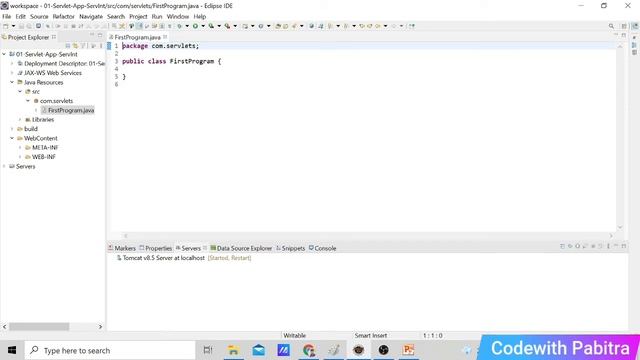Open the Project menu
This screenshot has width=640, height=360.
pyautogui.click(x=138, y=16)
